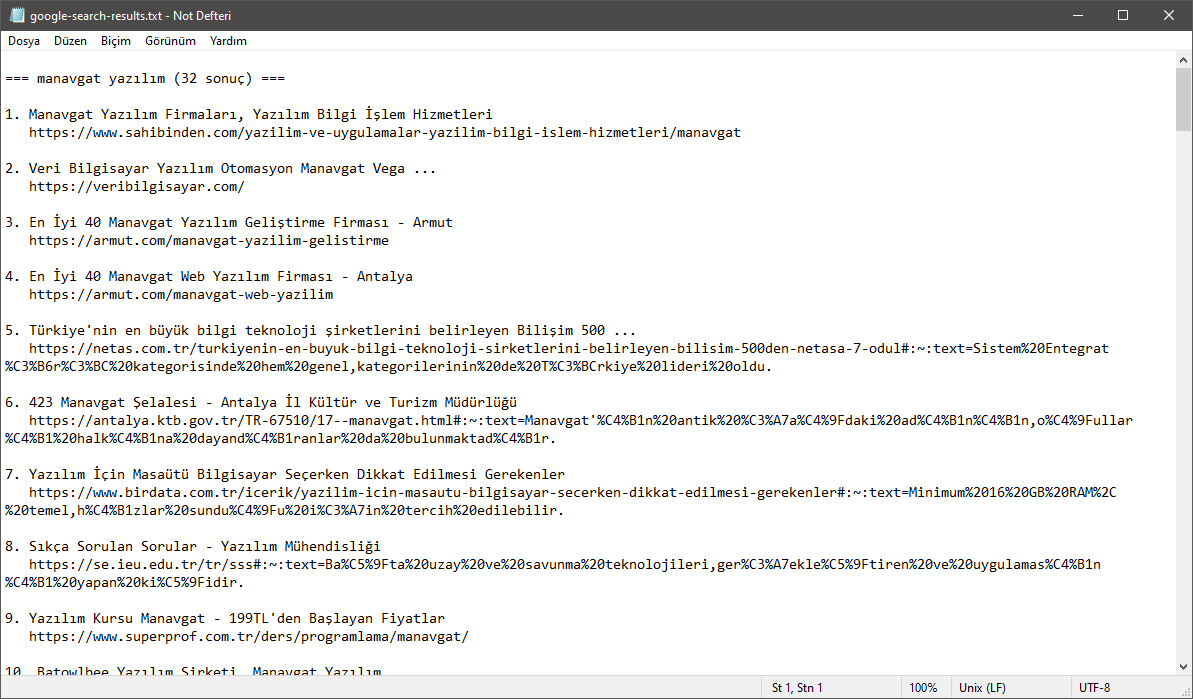Screen dimensions: 1193x699
Task: Click the vertical scrollbar thumb
Action: point(1183,100)
